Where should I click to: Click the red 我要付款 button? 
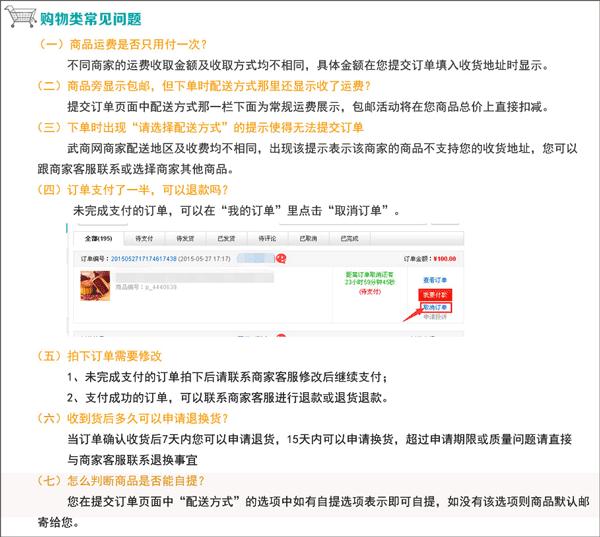click(435, 295)
